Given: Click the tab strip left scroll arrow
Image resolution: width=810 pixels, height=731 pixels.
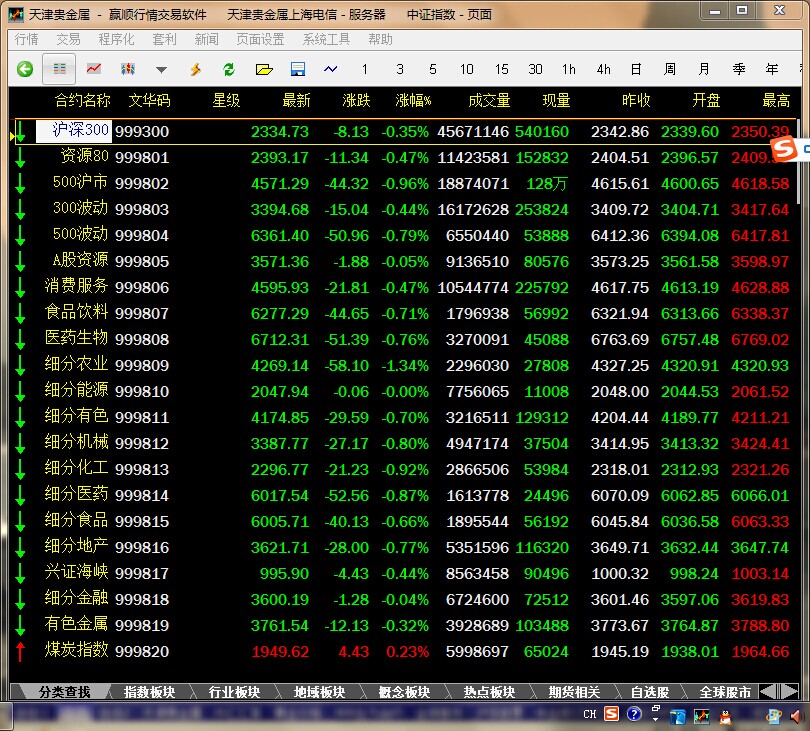Looking at the screenshot, I should 768,691.
